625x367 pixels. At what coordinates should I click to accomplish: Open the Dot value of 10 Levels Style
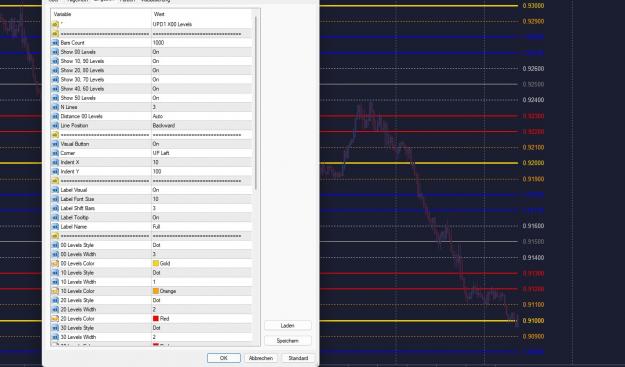tap(156, 273)
